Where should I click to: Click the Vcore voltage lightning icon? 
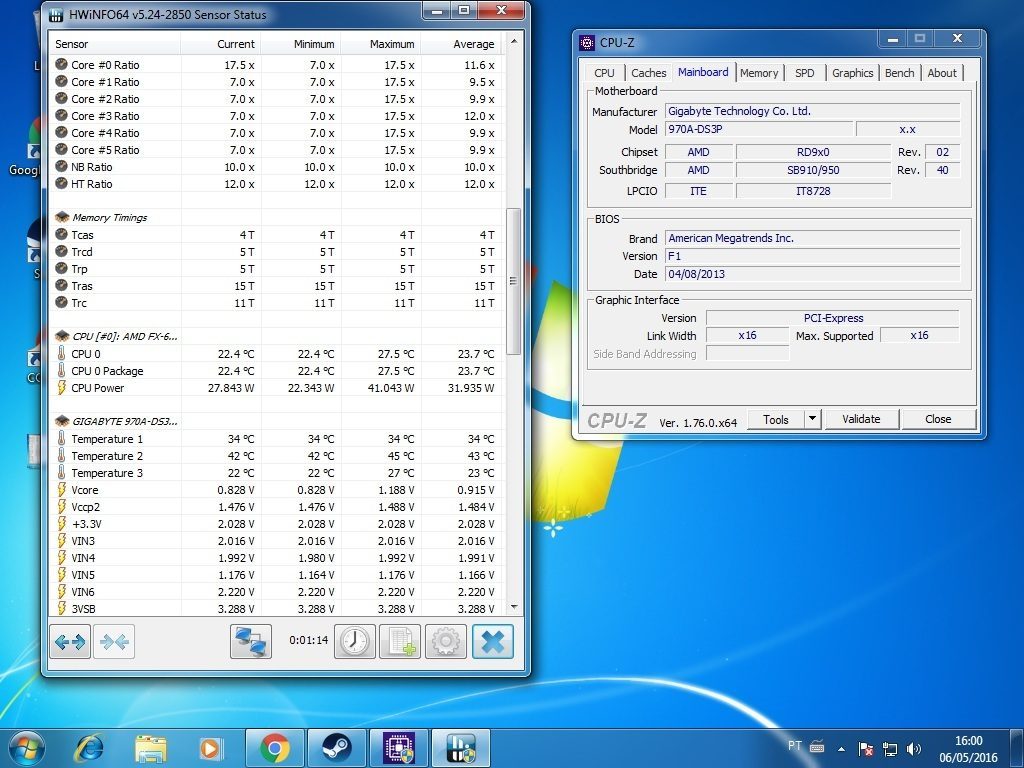click(61, 489)
